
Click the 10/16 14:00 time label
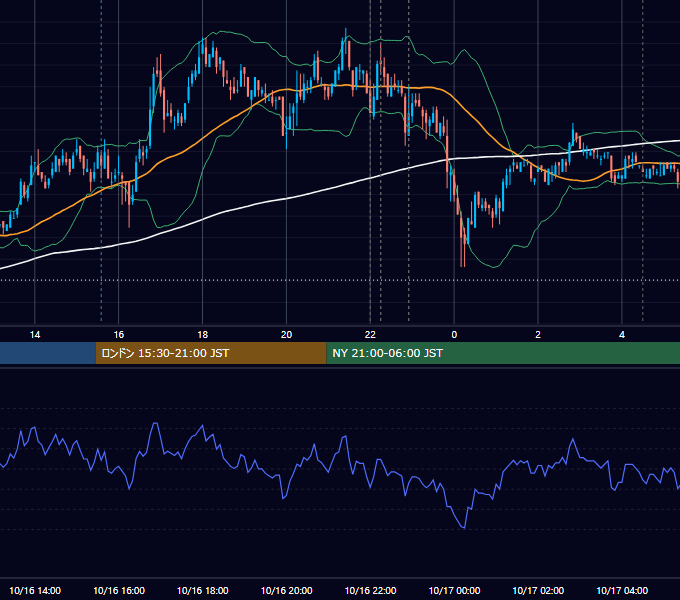point(35,590)
